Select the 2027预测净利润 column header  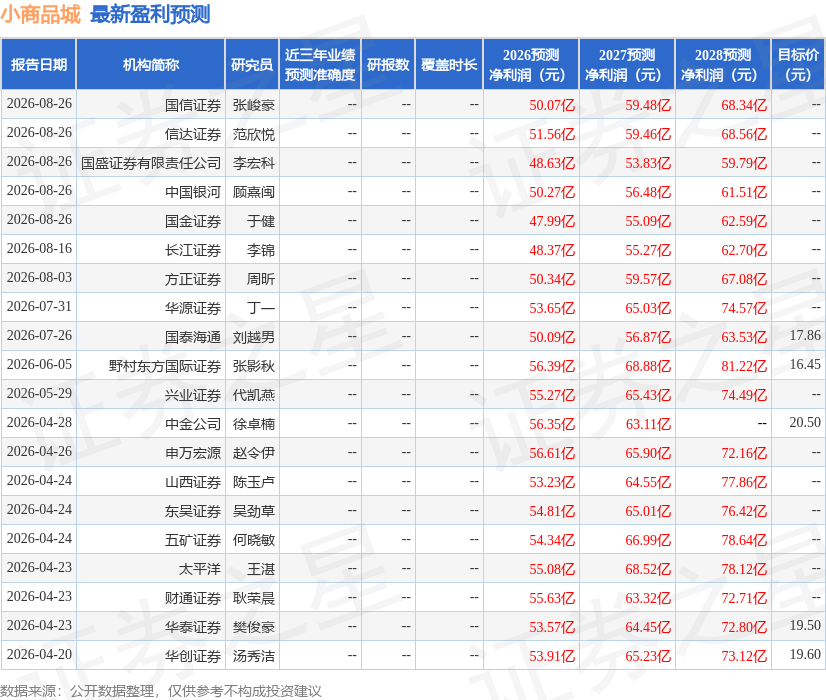click(627, 64)
